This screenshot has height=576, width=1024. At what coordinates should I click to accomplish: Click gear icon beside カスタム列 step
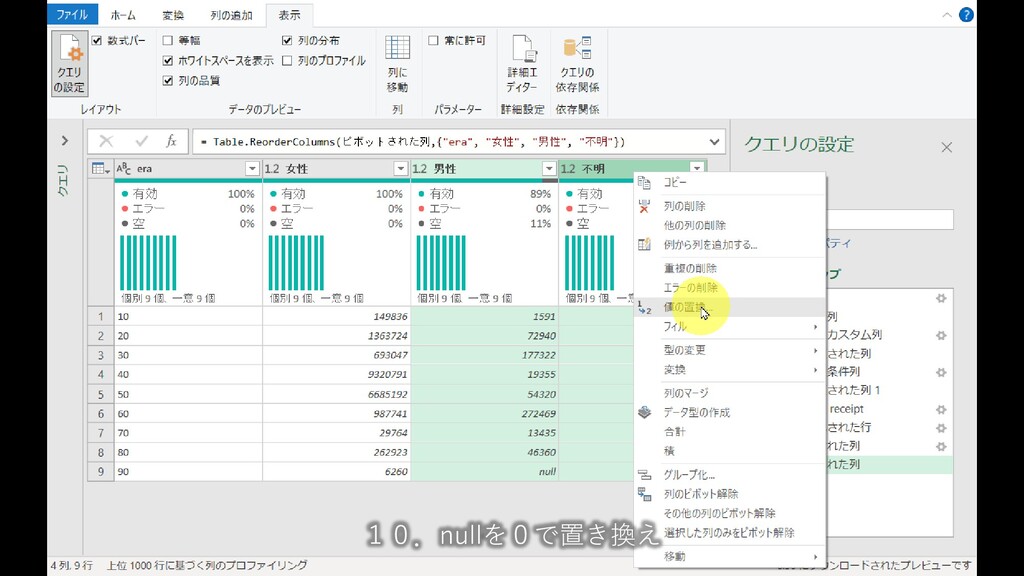(941, 335)
